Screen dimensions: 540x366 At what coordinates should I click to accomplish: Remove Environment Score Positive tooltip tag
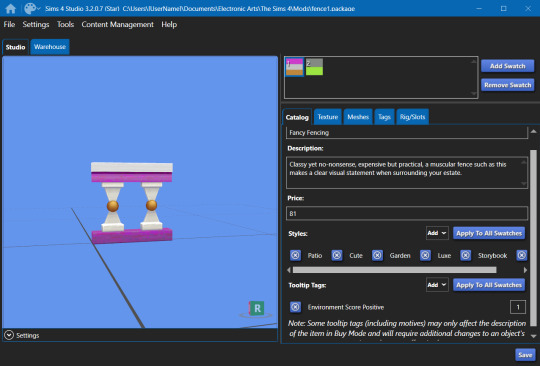(x=295, y=307)
